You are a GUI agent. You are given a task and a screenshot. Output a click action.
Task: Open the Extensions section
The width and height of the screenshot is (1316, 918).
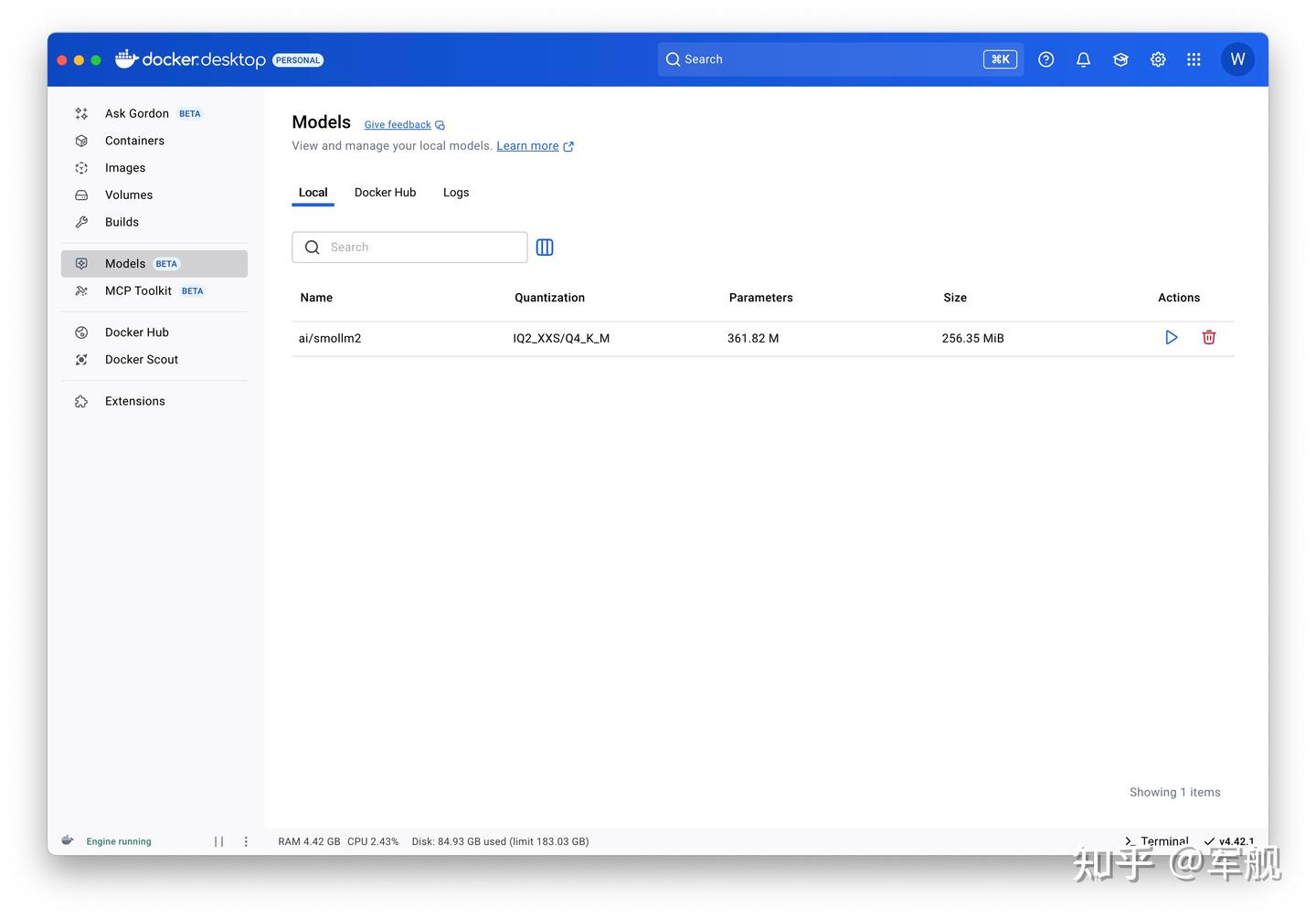[134, 400]
